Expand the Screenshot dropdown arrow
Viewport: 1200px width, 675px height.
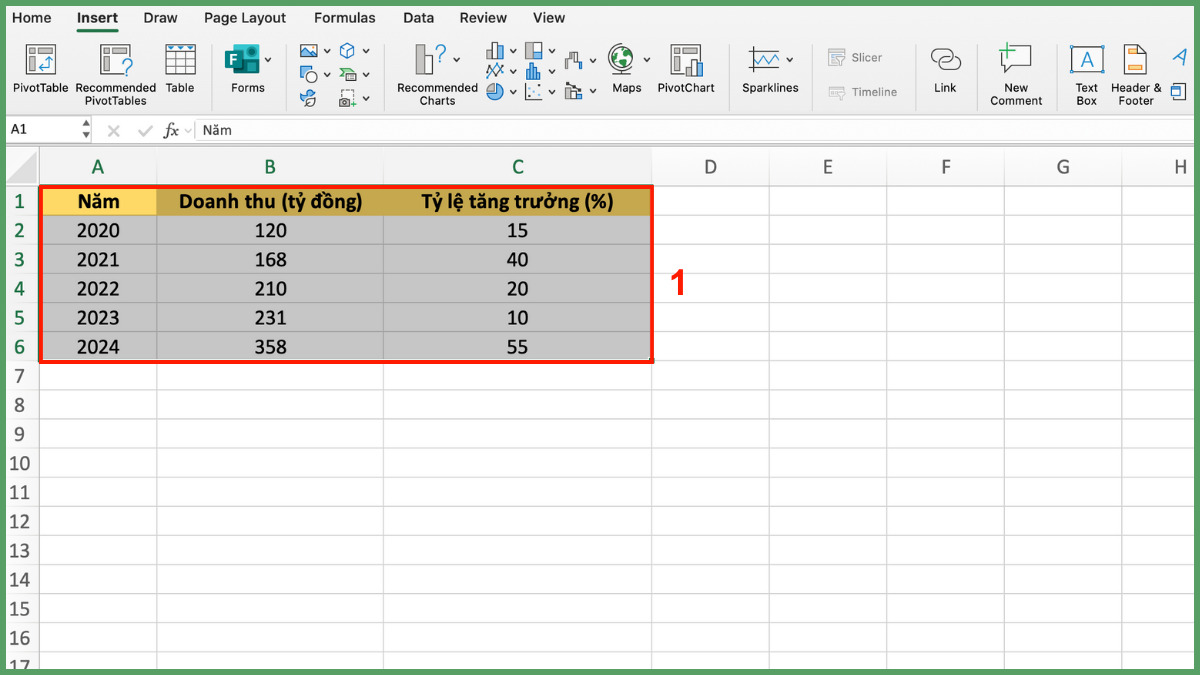pos(366,99)
